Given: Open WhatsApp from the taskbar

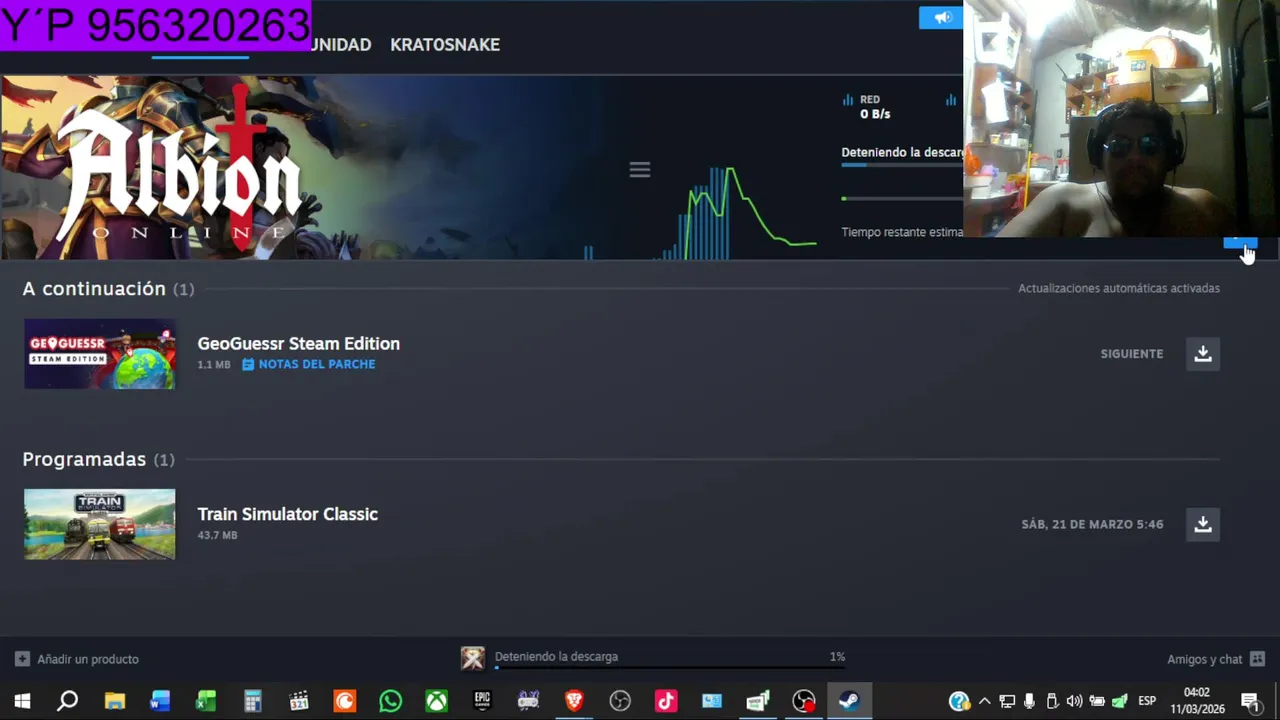Looking at the screenshot, I should (x=390, y=701).
